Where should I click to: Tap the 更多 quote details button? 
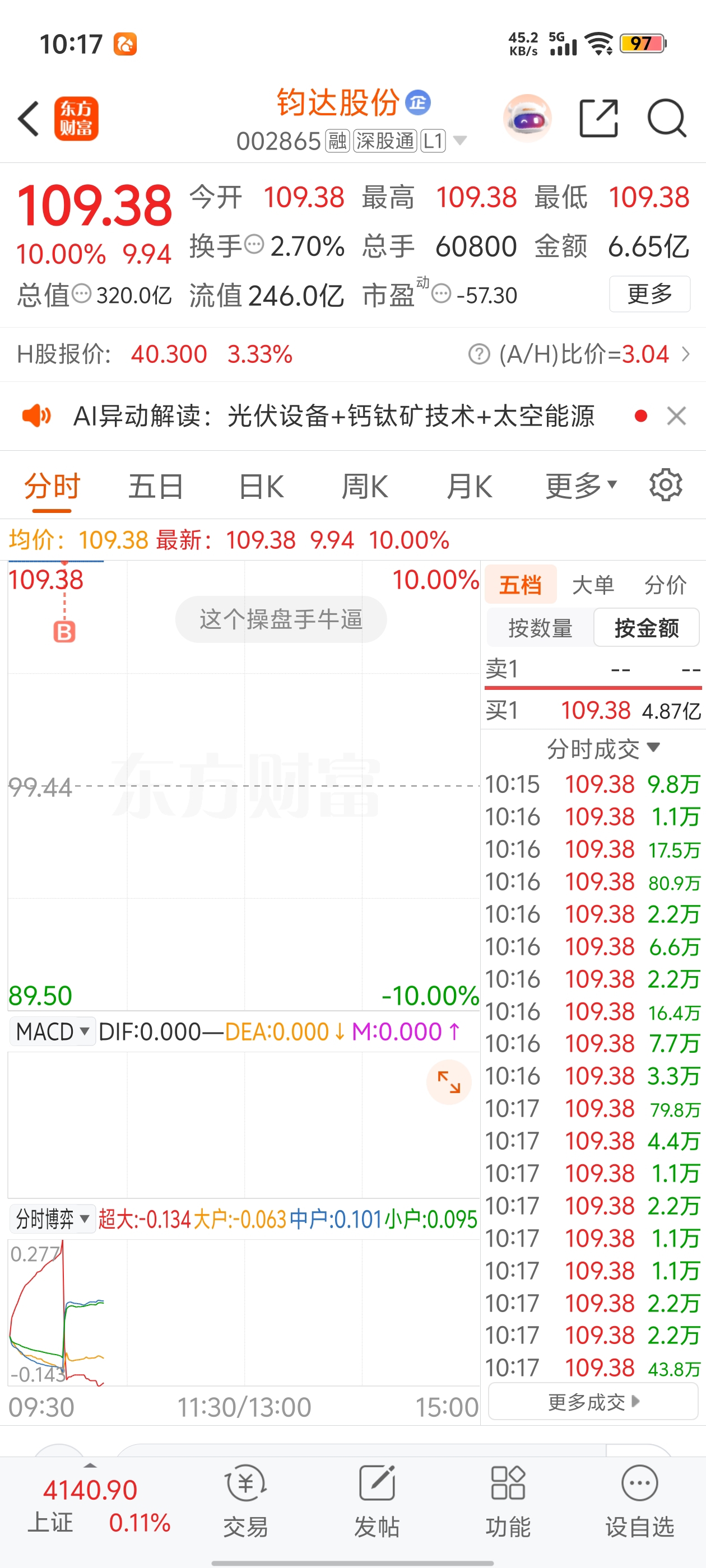[649, 294]
